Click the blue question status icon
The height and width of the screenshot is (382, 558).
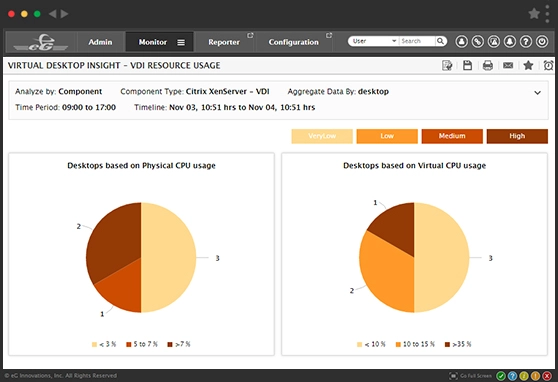[512, 376]
